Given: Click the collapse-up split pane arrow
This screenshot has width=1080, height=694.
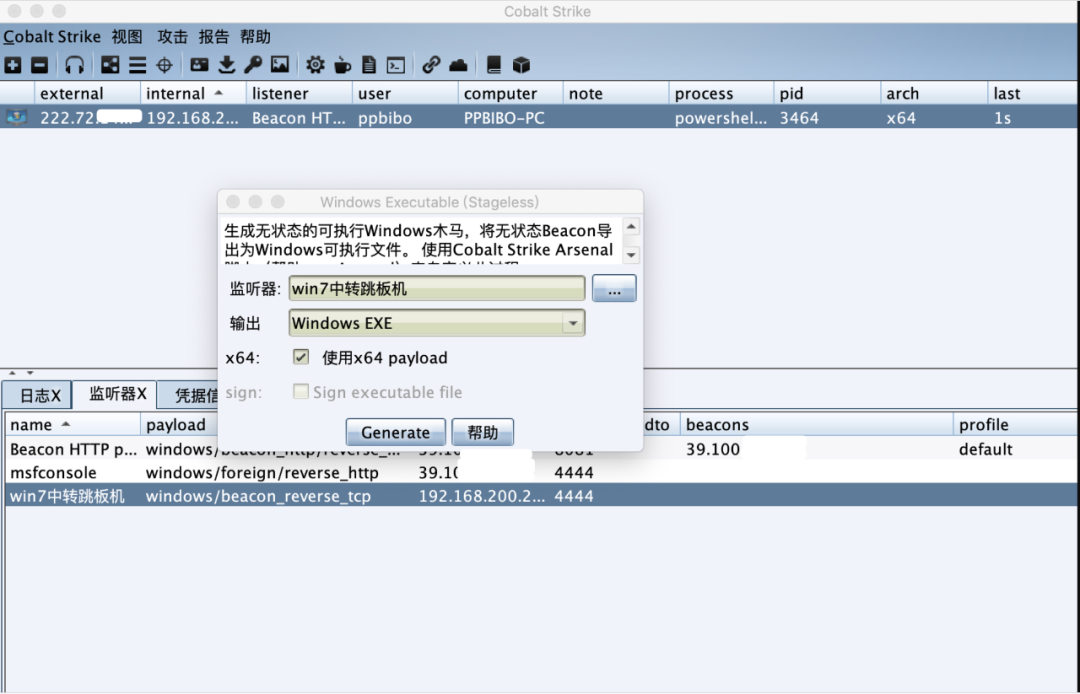Looking at the screenshot, I should click(x=12, y=372).
